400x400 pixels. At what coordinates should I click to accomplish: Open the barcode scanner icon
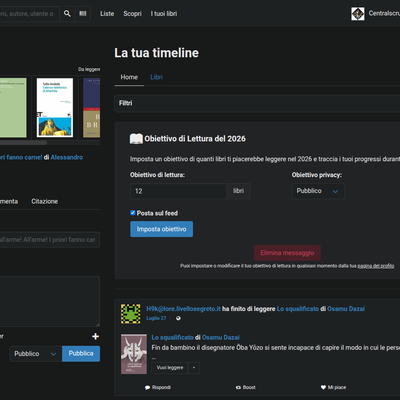click(x=83, y=13)
